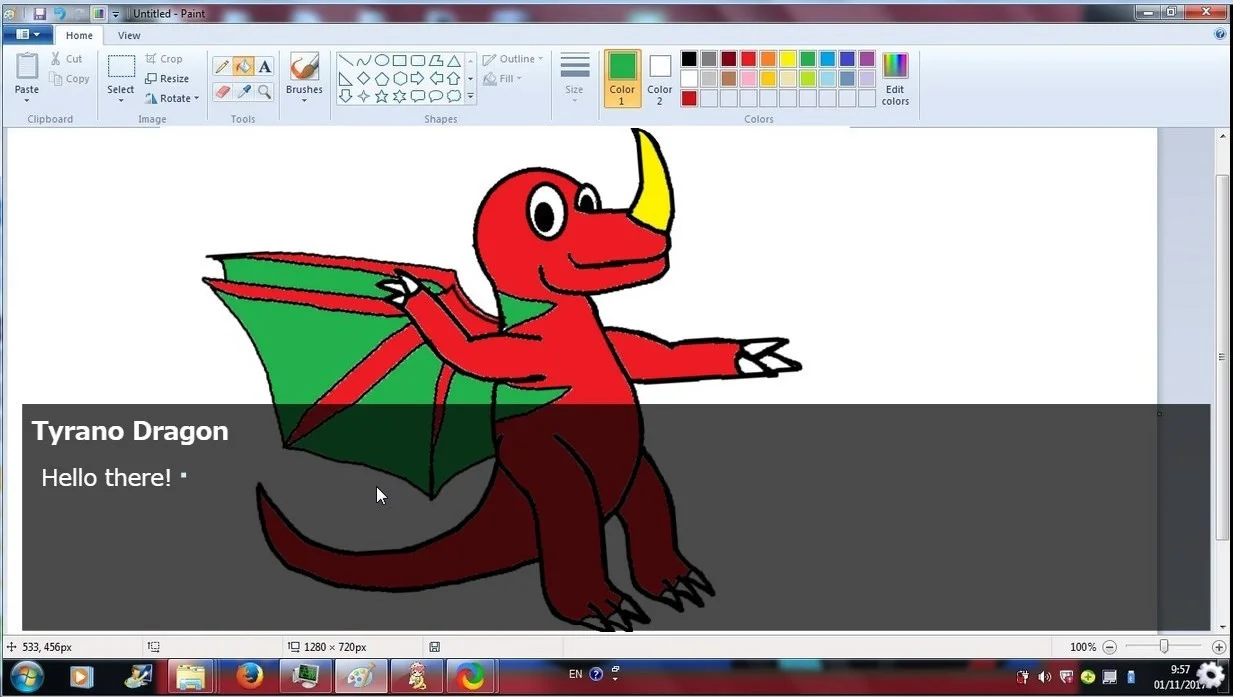Select the Text tool

[x=265, y=67]
